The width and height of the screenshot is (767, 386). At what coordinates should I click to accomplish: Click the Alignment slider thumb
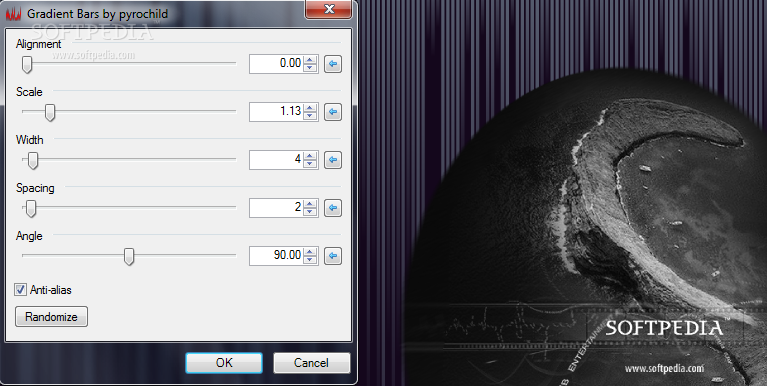pos(27,64)
